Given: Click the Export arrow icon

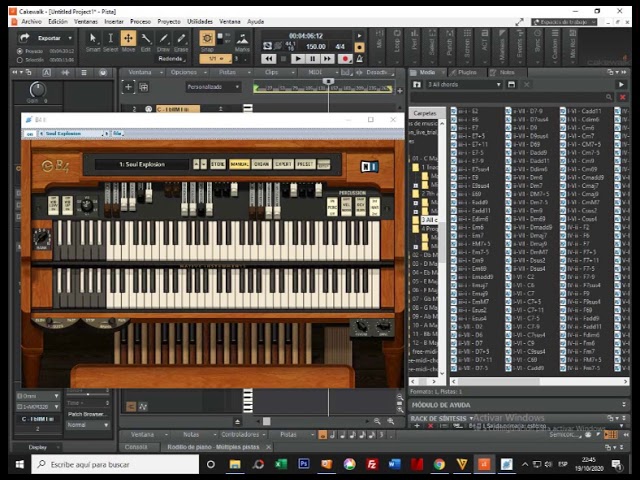Looking at the screenshot, I should (x=24, y=38).
